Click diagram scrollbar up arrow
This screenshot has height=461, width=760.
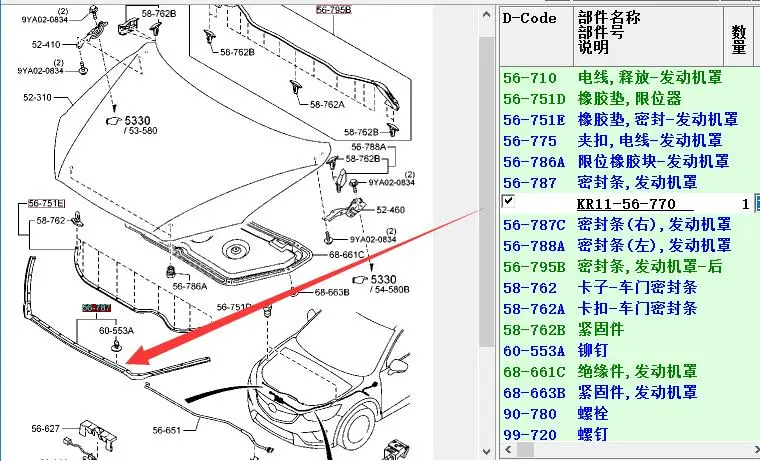pos(487,15)
